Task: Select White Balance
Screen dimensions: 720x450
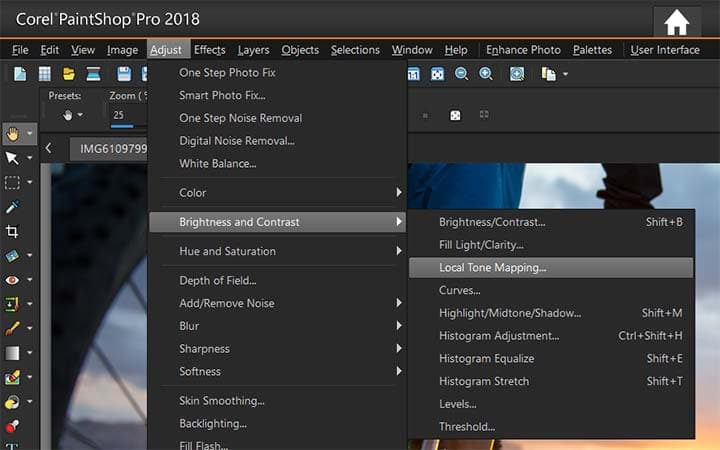Action: [277, 163]
